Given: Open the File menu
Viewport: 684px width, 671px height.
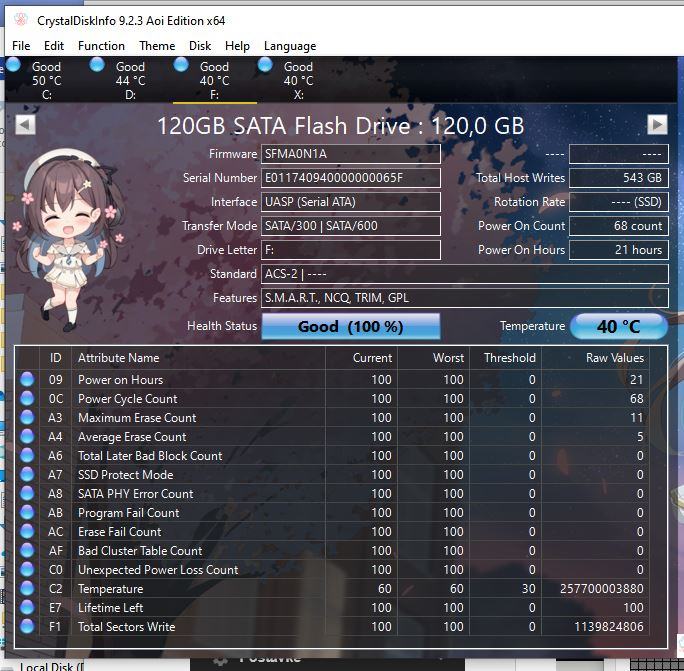Looking at the screenshot, I should tap(21, 46).
